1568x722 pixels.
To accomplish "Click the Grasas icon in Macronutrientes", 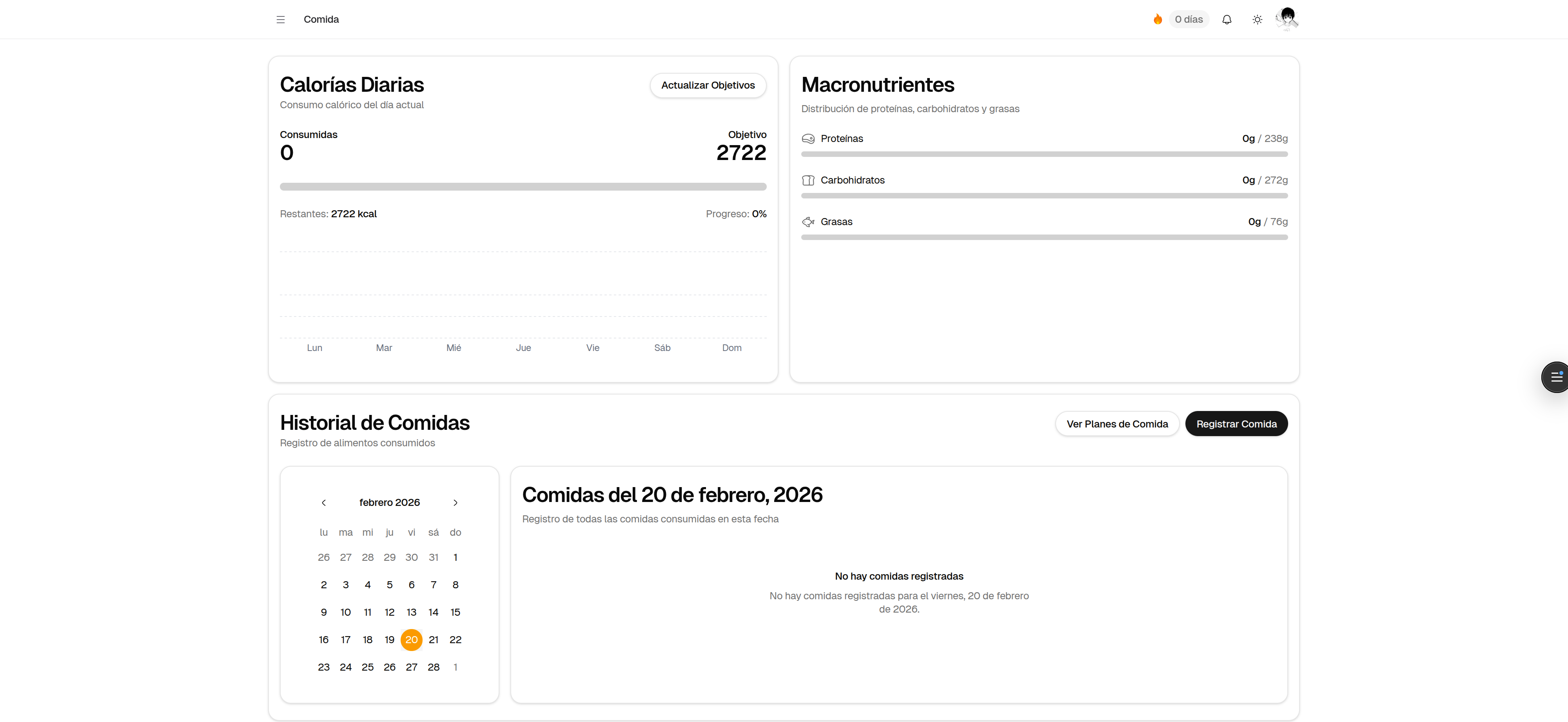I will pyautogui.click(x=808, y=222).
